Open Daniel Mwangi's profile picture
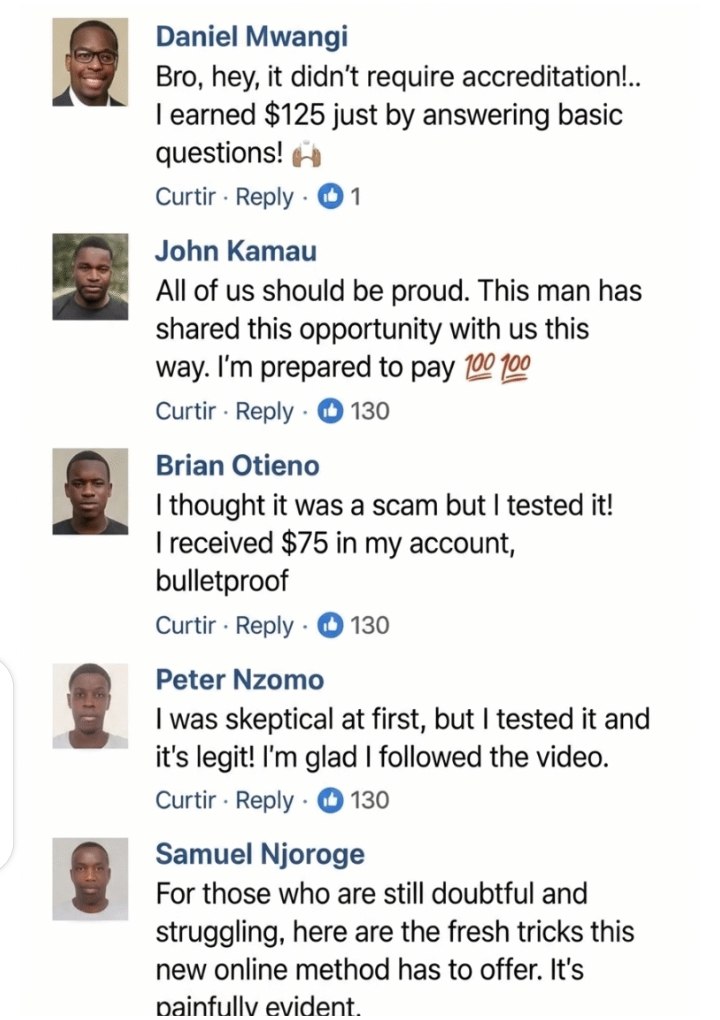Image resolution: width=720 pixels, height=1020 pixels. point(90,63)
